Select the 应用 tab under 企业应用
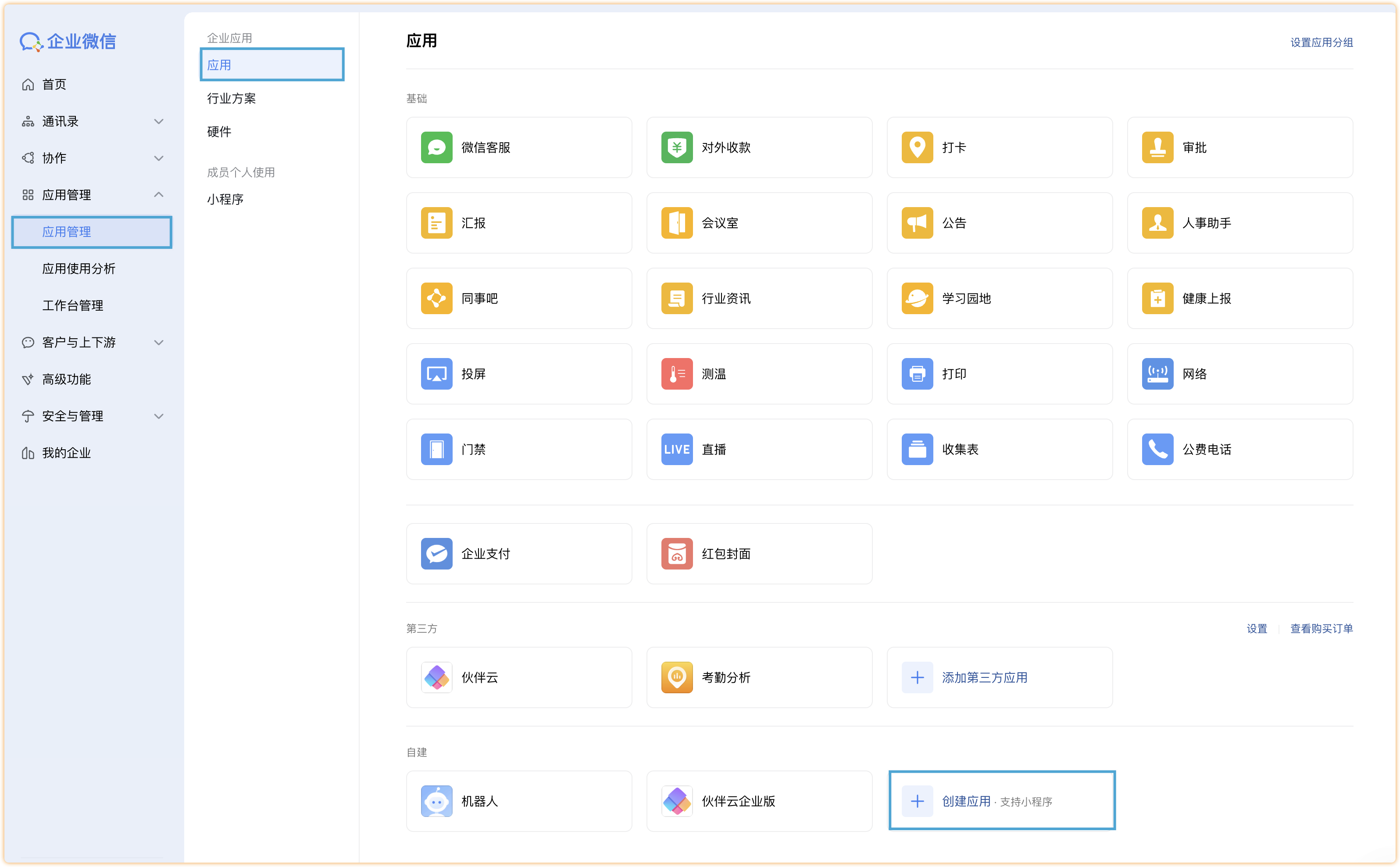The width and height of the screenshot is (1400, 867). [271, 65]
